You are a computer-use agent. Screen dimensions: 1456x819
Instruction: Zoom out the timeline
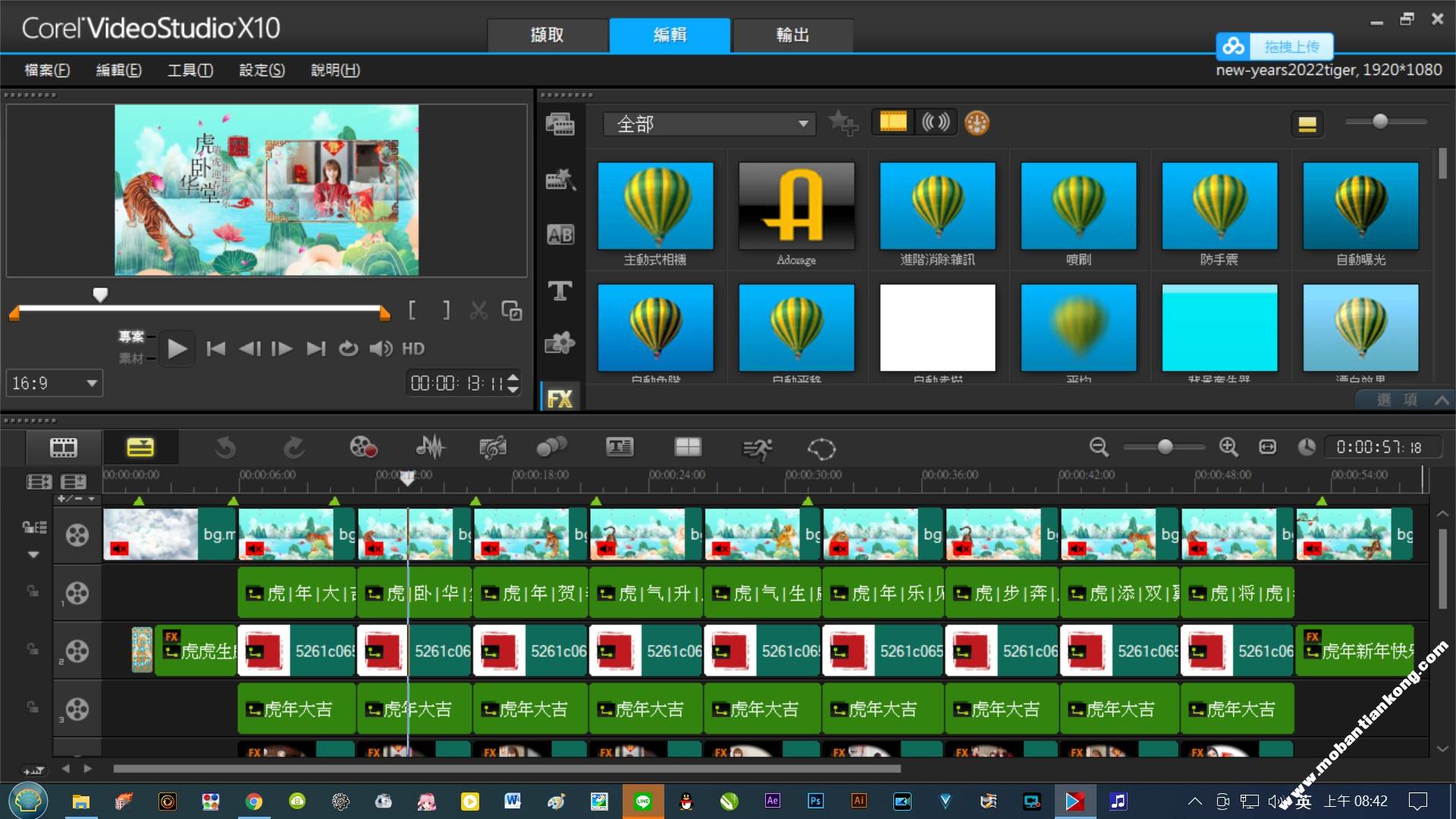pos(1099,447)
